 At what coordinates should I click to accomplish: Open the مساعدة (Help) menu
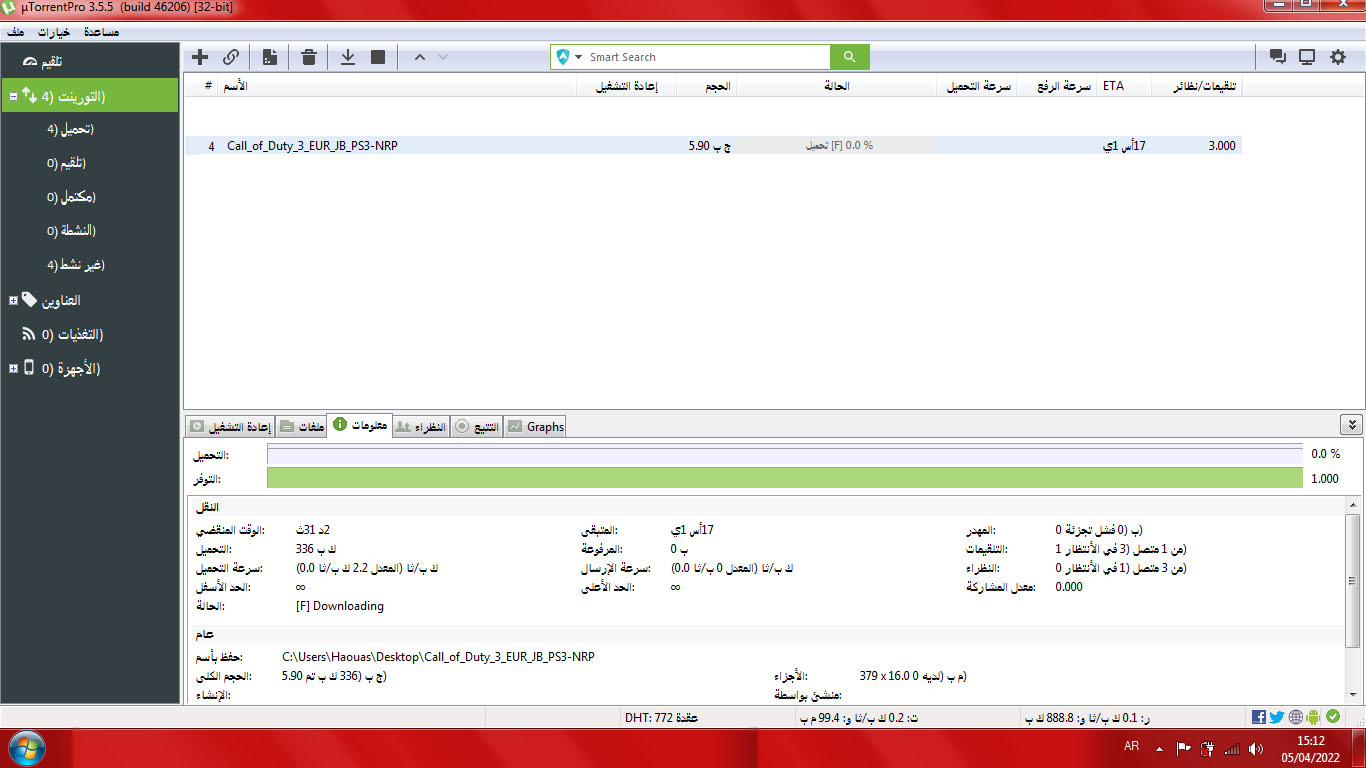100,32
